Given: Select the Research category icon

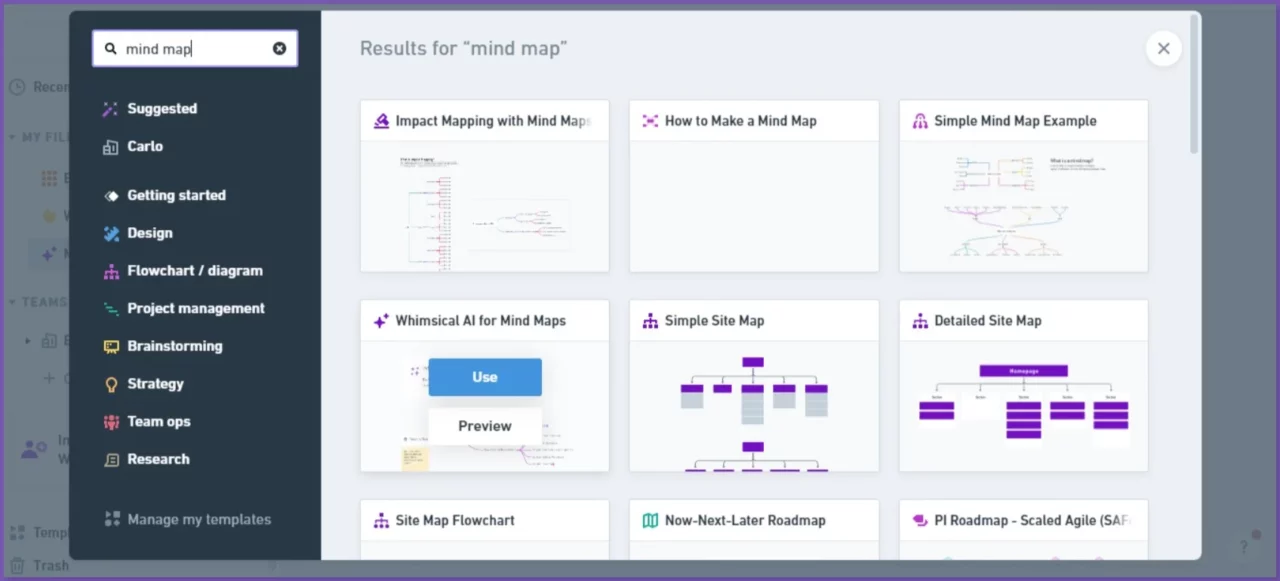Looking at the screenshot, I should click(110, 459).
